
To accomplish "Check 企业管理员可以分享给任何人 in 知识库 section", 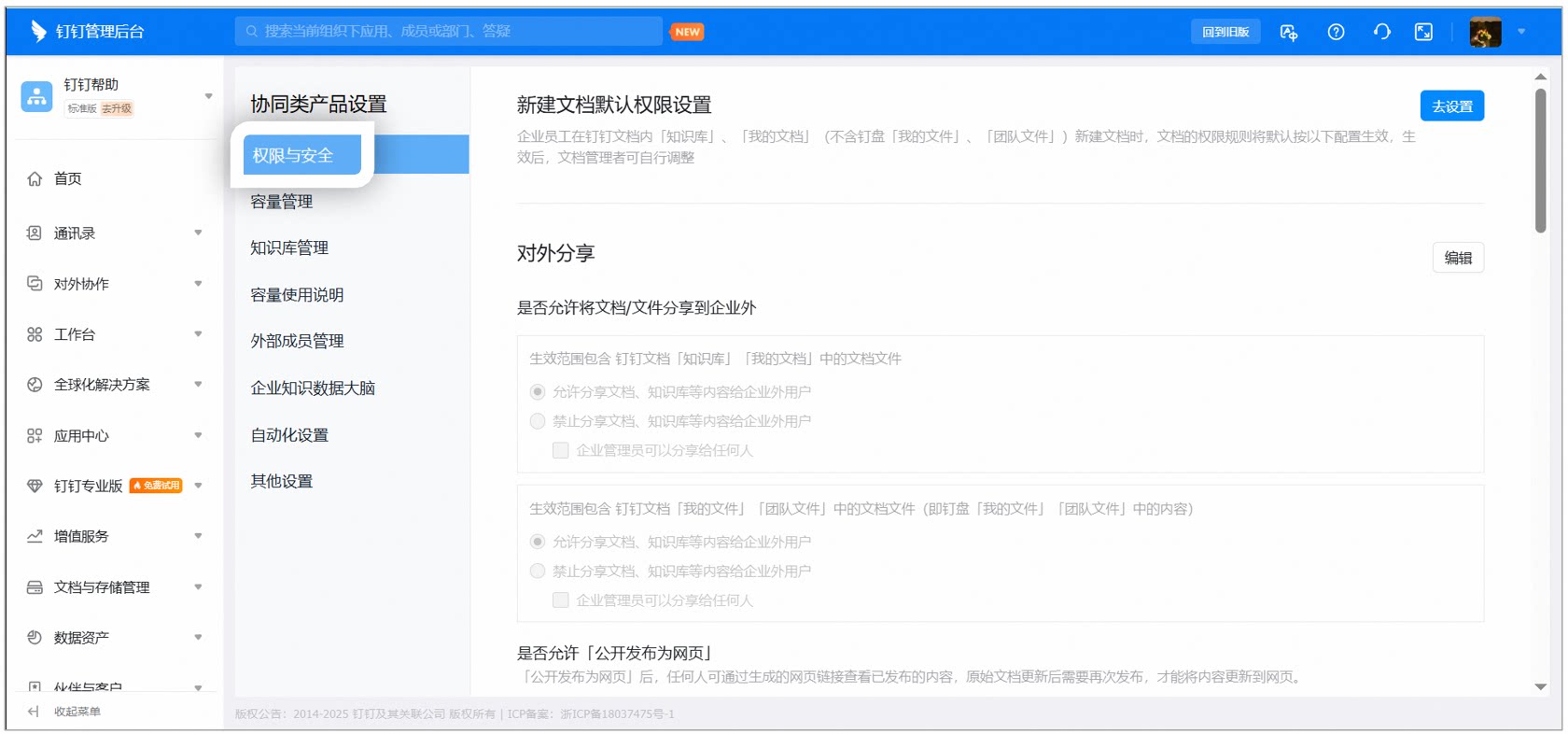I will pyautogui.click(x=561, y=450).
